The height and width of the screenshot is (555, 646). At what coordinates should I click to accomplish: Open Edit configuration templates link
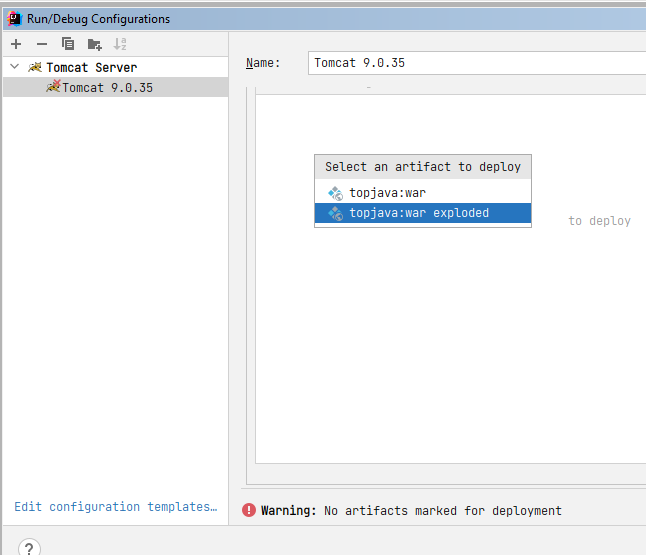pos(115,506)
